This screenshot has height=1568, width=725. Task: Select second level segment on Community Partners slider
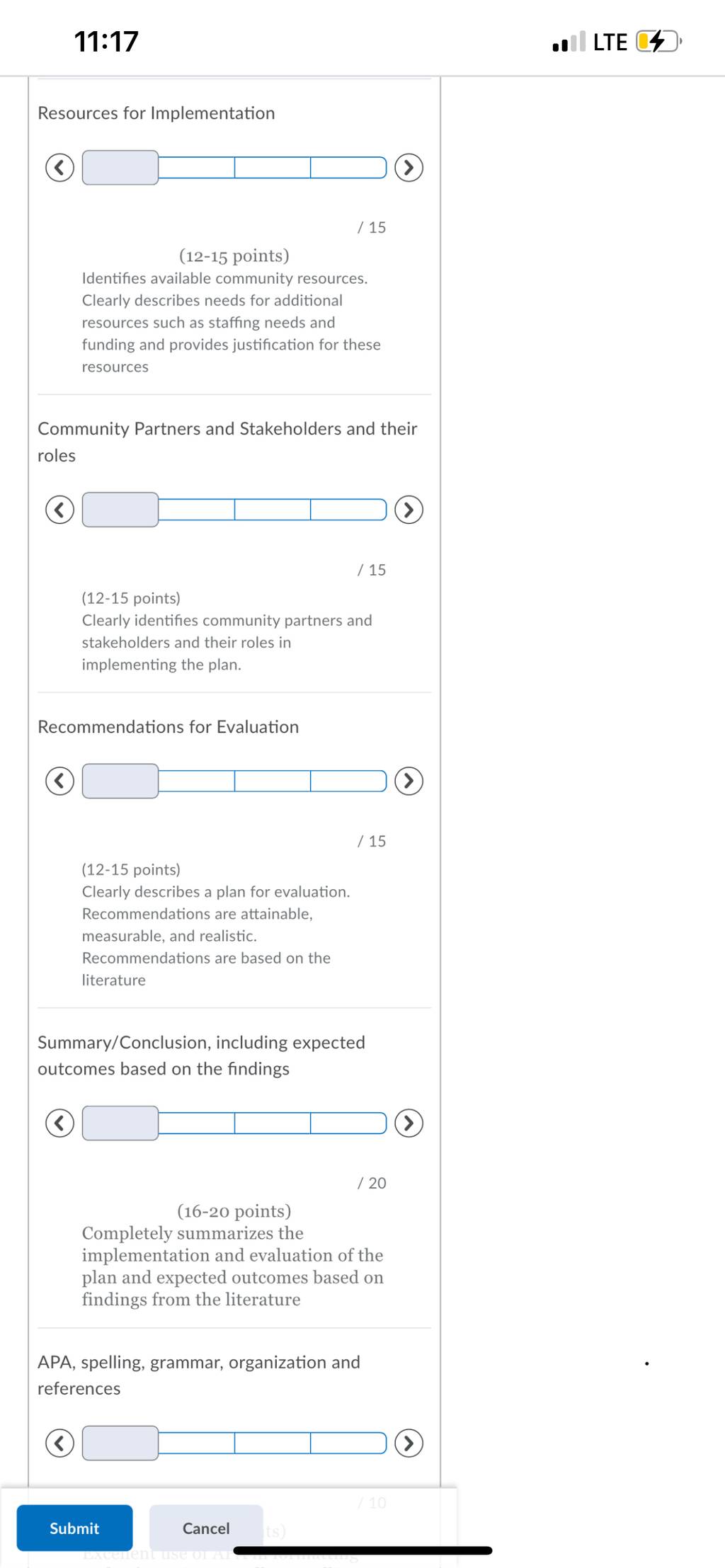197,510
